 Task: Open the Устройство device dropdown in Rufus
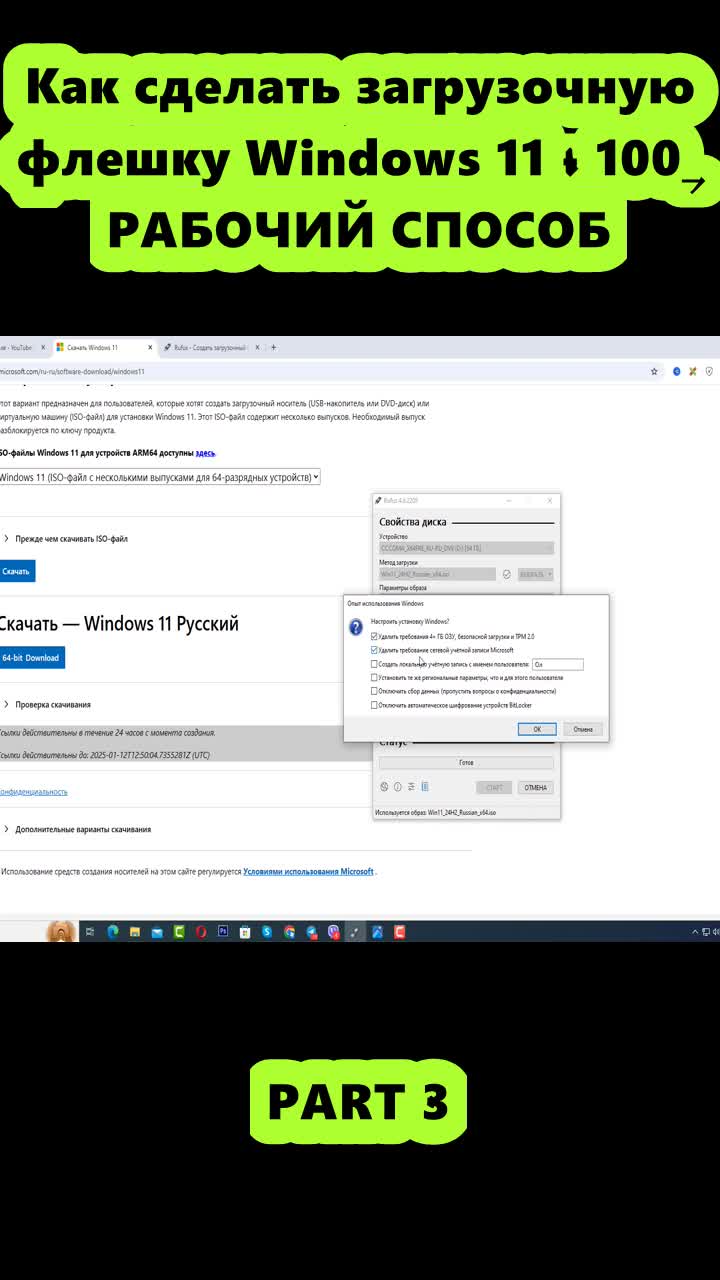point(466,548)
